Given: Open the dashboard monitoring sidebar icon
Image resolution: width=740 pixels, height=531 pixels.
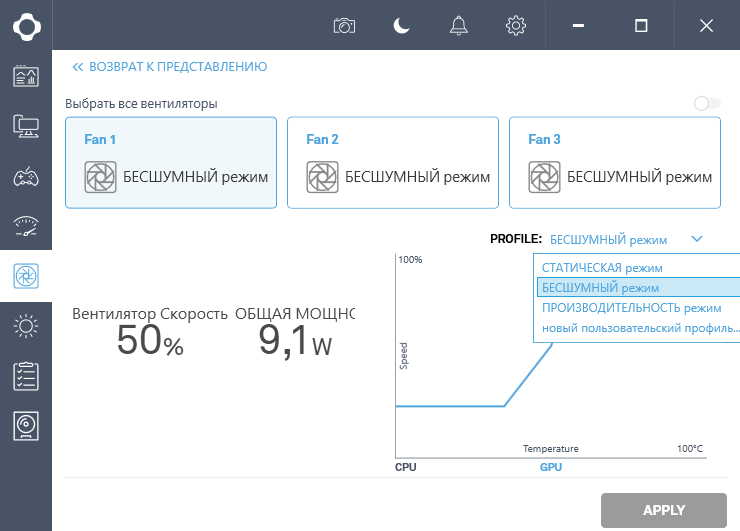Looking at the screenshot, I should 26,76.
